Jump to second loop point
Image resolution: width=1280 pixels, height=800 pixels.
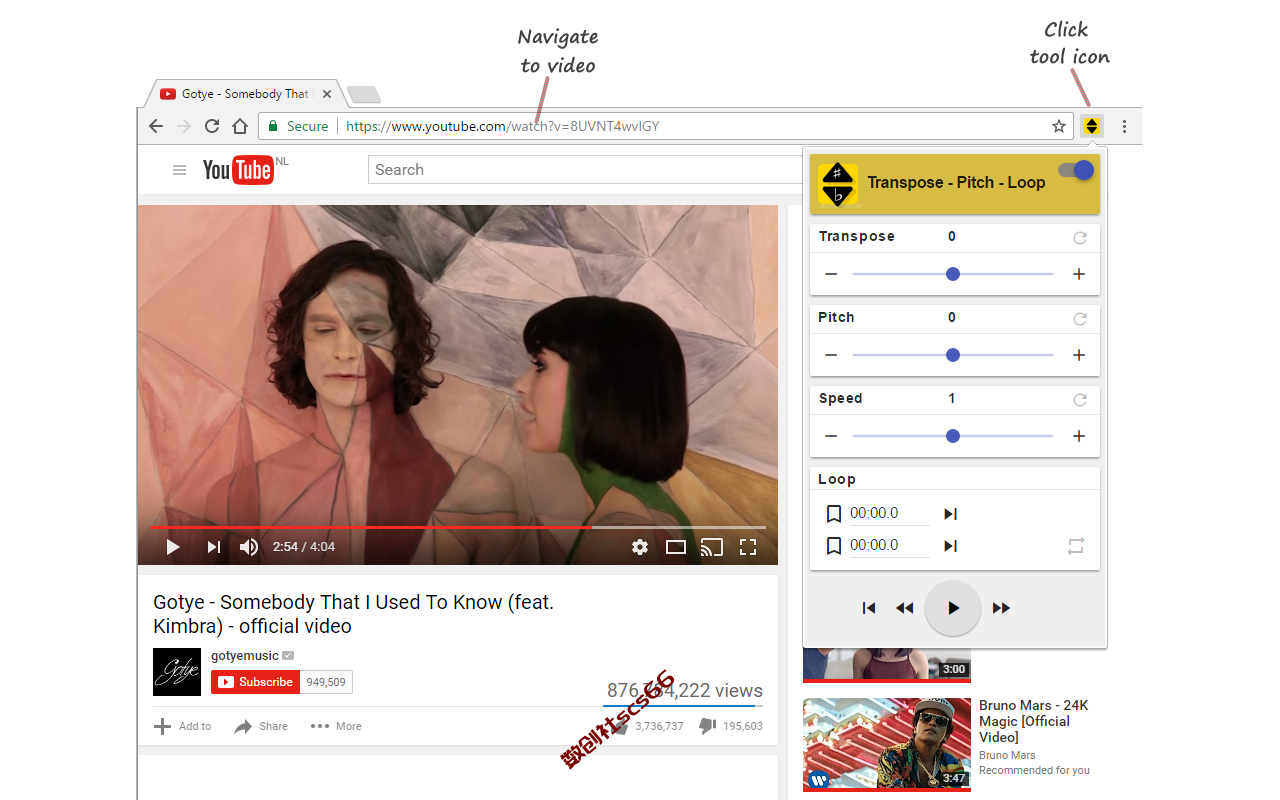(950, 546)
